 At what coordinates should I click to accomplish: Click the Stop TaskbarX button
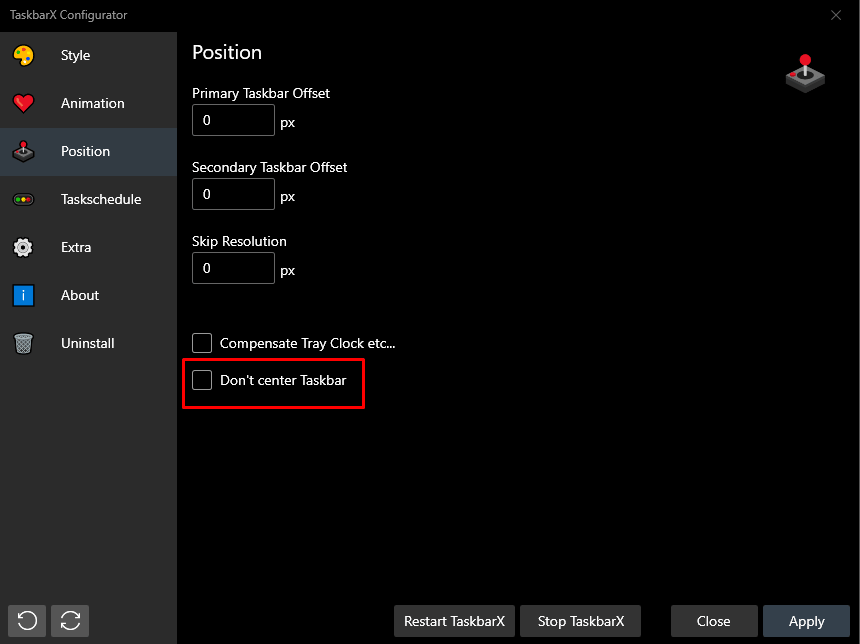click(x=580, y=621)
